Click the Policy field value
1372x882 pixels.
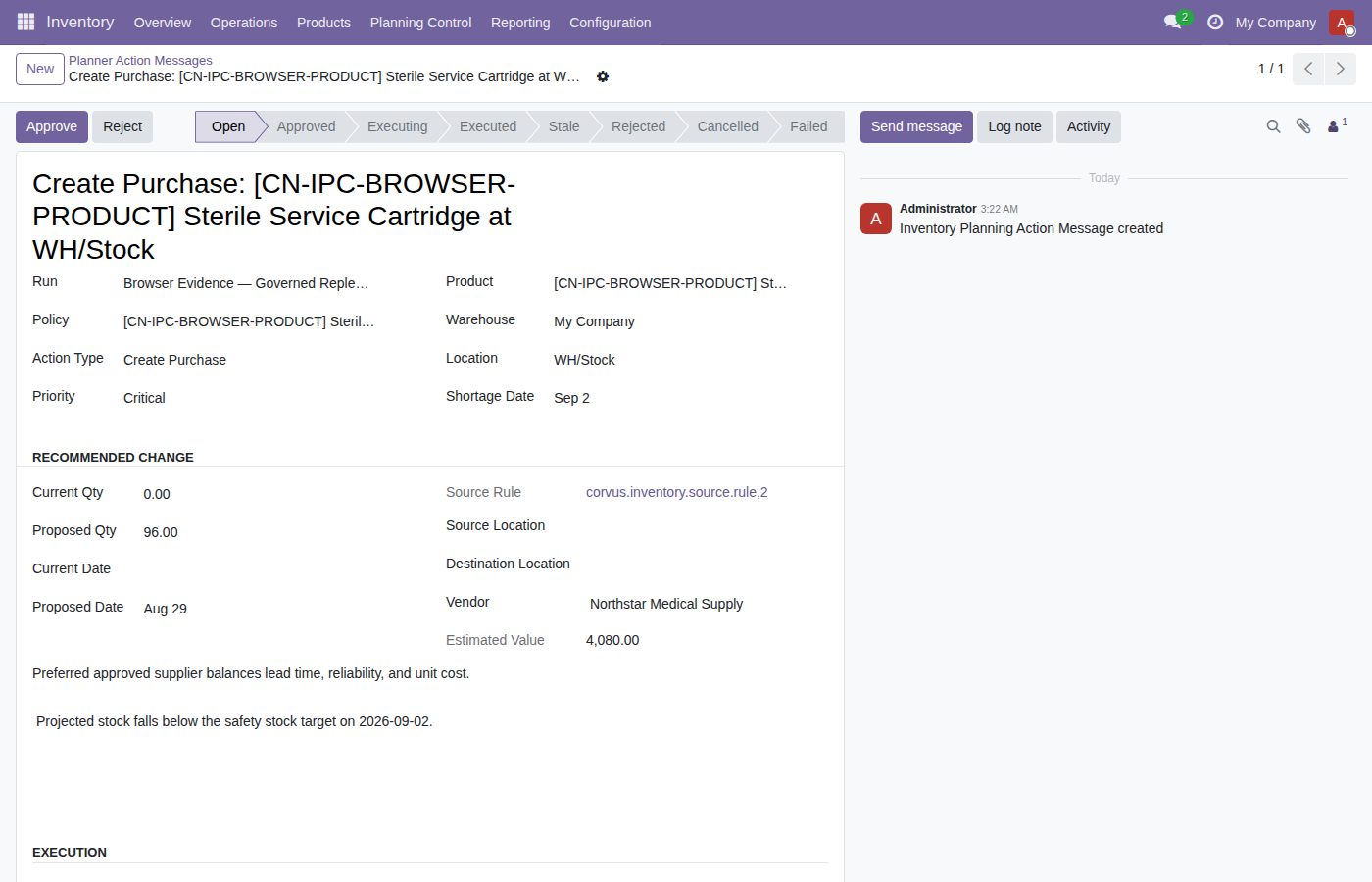(249, 321)
